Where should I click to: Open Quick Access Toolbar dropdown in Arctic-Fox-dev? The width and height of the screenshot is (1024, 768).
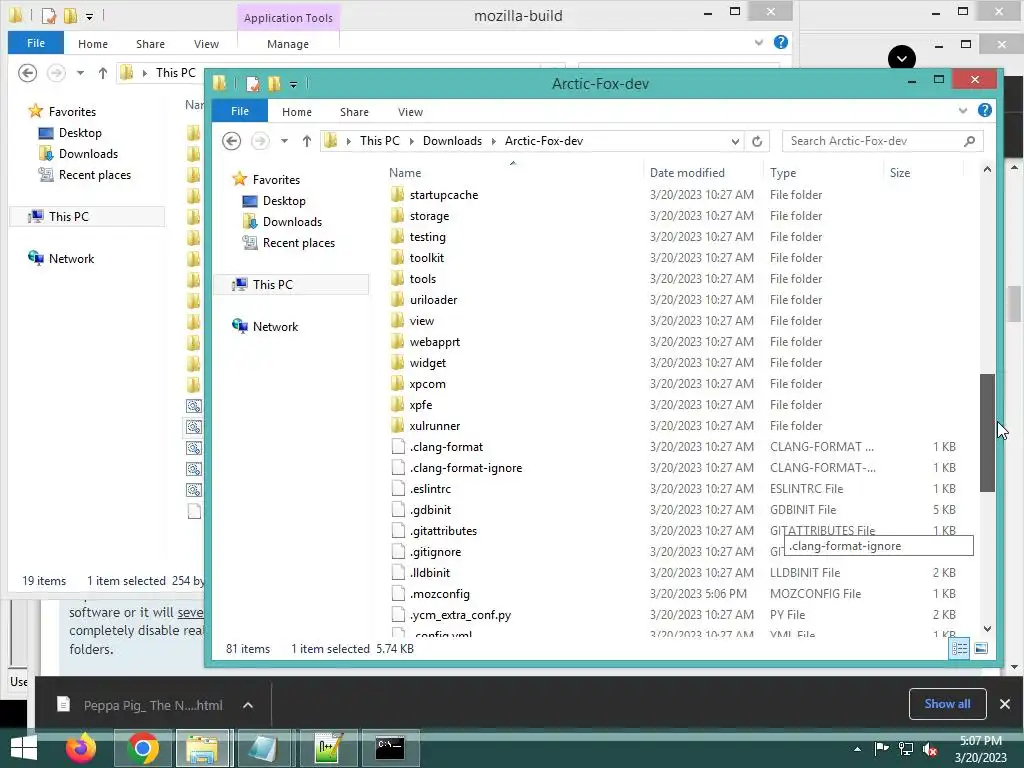click(x=293, y=84)
